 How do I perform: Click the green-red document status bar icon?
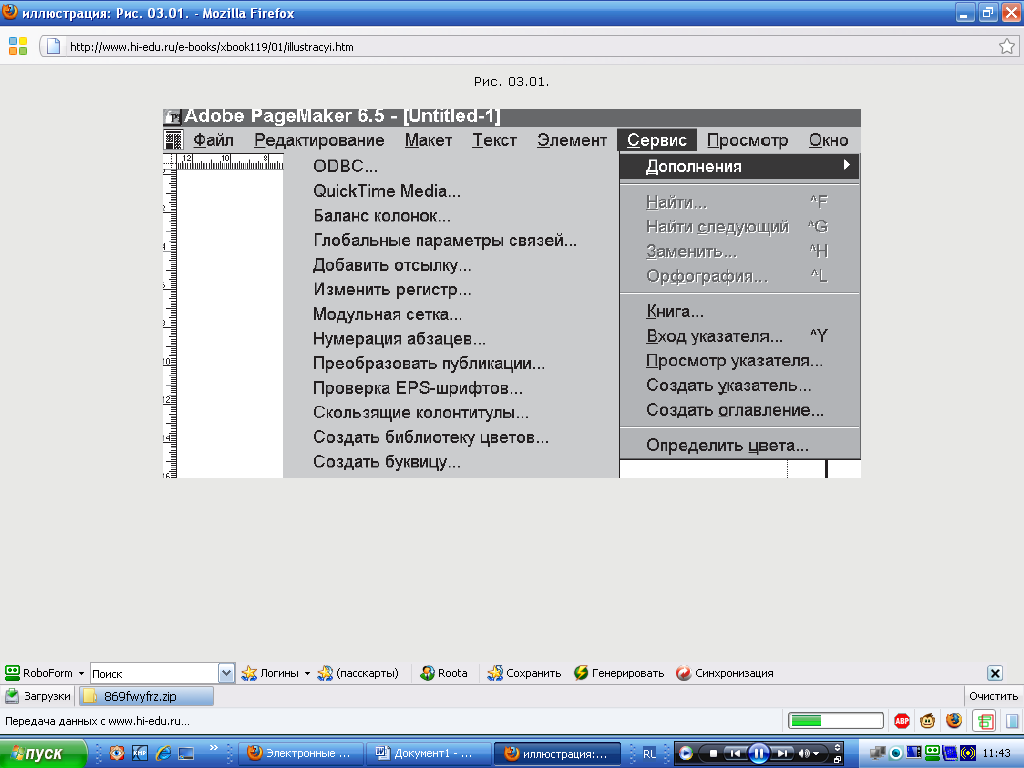984,721
